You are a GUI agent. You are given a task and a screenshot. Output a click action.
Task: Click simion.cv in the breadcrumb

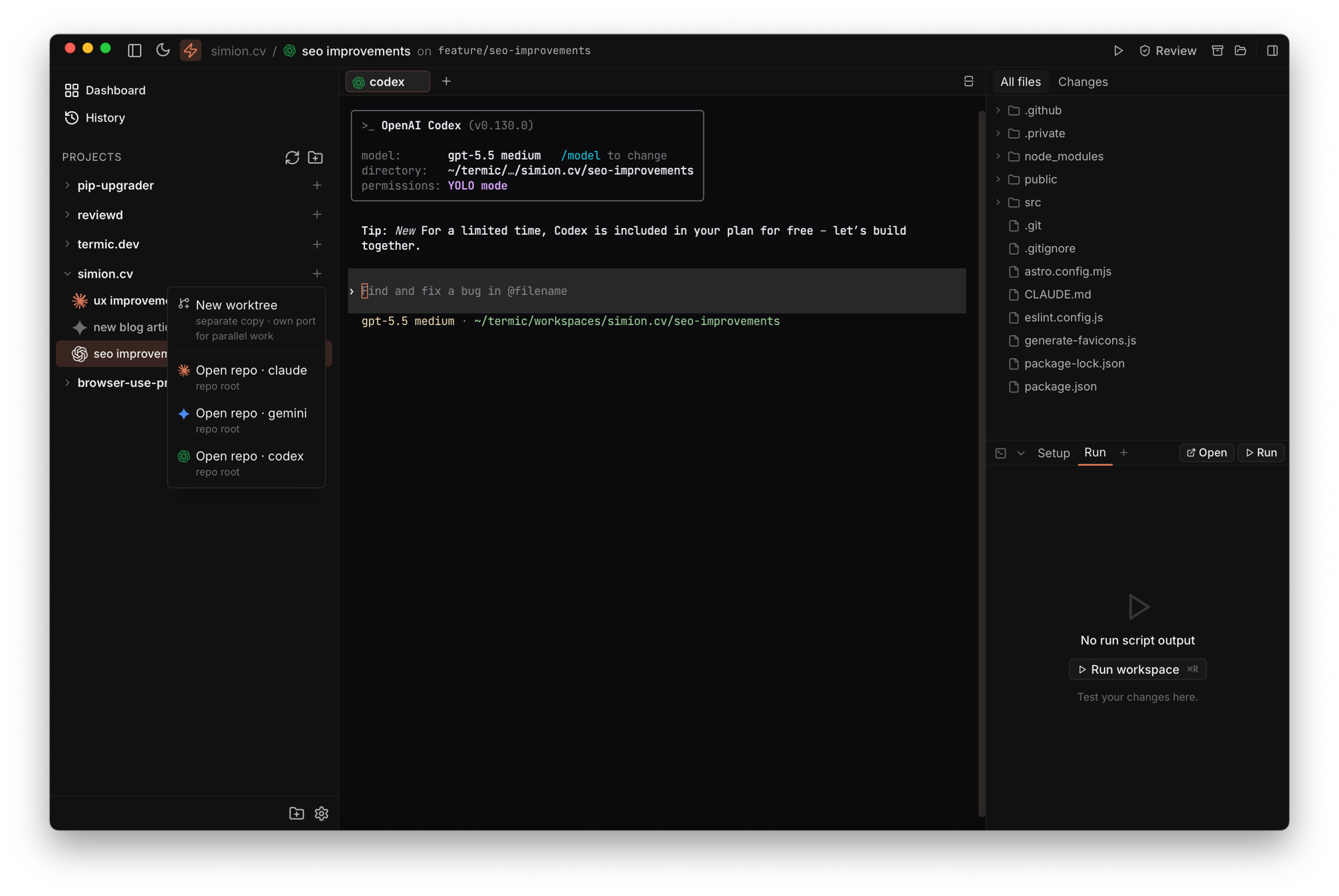pos(238,51)
